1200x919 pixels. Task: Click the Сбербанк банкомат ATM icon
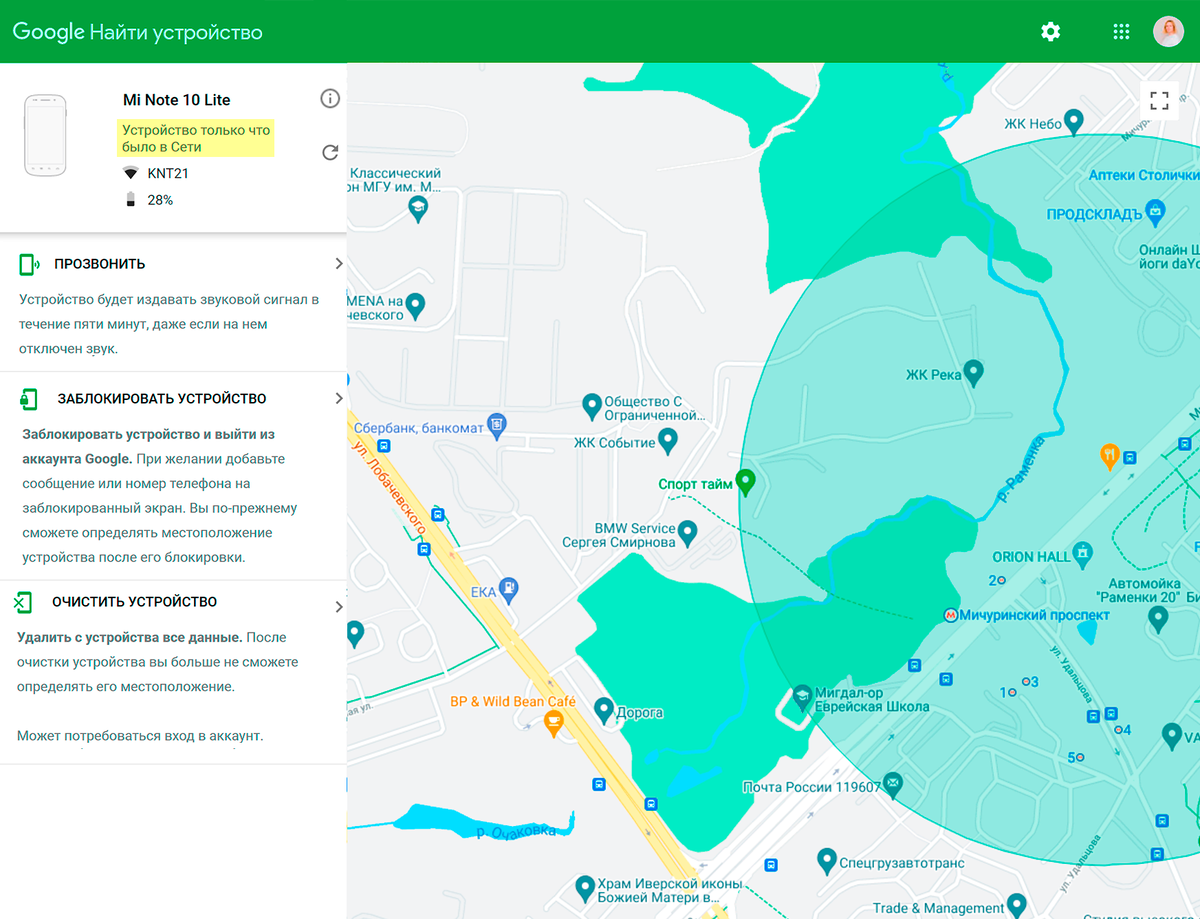pyautogui.click(x=497, y=426)
